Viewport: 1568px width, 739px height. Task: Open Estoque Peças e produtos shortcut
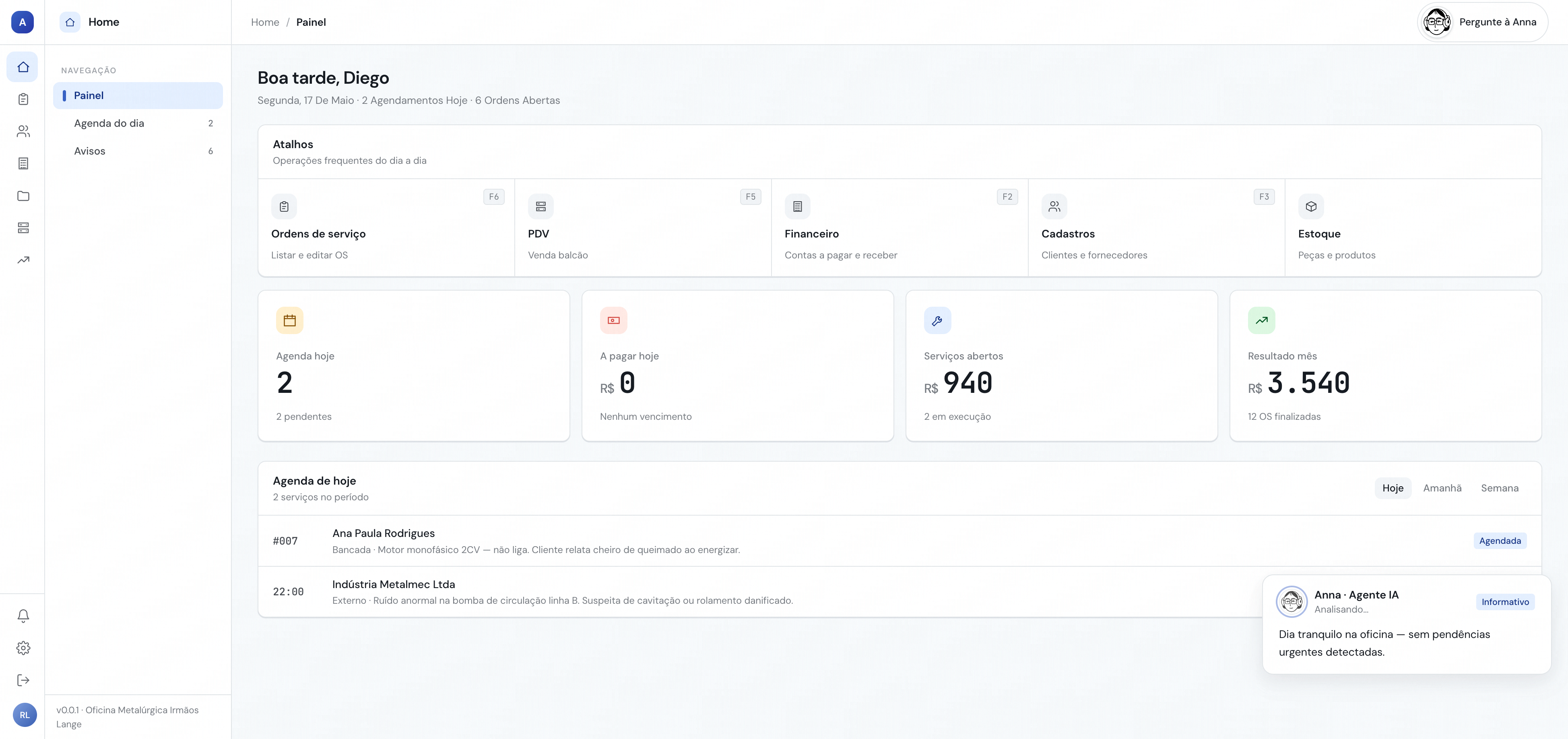(x=1413, y=228)
